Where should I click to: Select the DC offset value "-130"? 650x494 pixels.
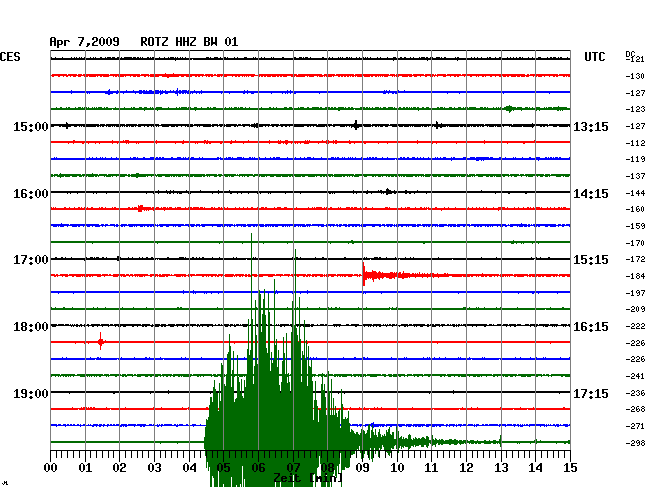click(635, 76)
